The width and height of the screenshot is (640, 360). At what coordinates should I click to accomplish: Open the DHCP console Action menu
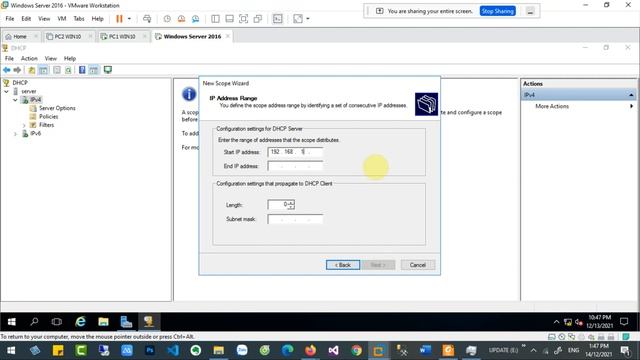point(29,58)
